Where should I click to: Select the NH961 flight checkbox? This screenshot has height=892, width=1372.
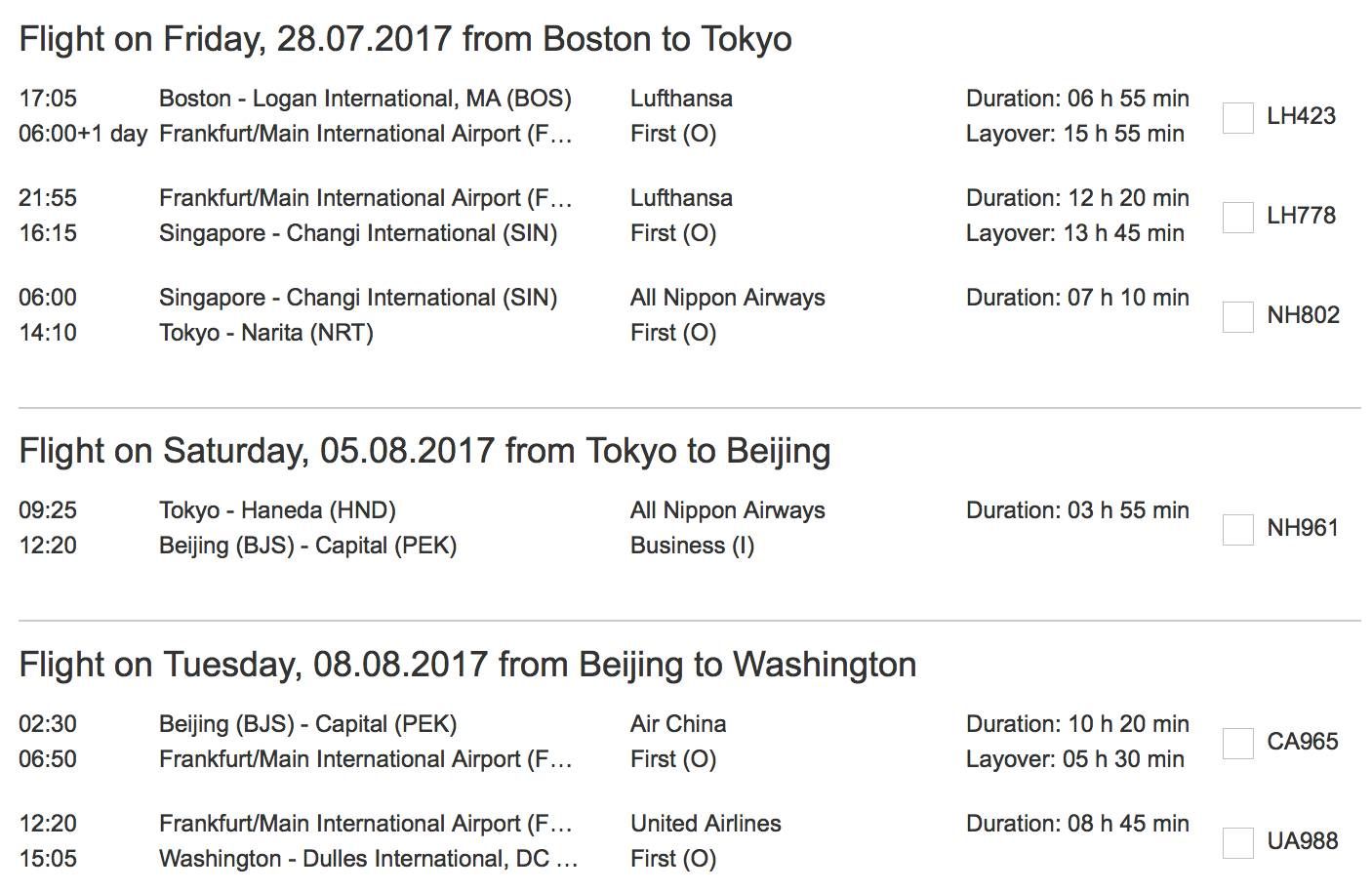click(x=1238, y=529)
